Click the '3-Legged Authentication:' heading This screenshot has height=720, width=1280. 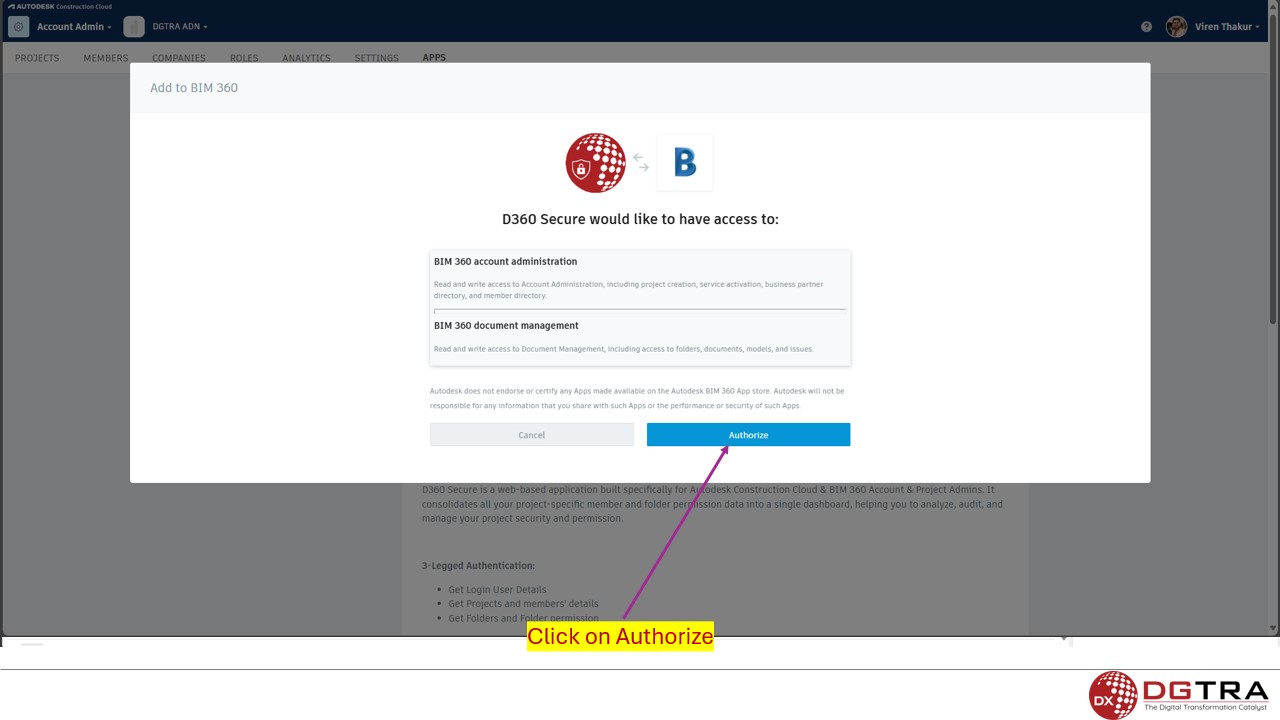point(478,565)
